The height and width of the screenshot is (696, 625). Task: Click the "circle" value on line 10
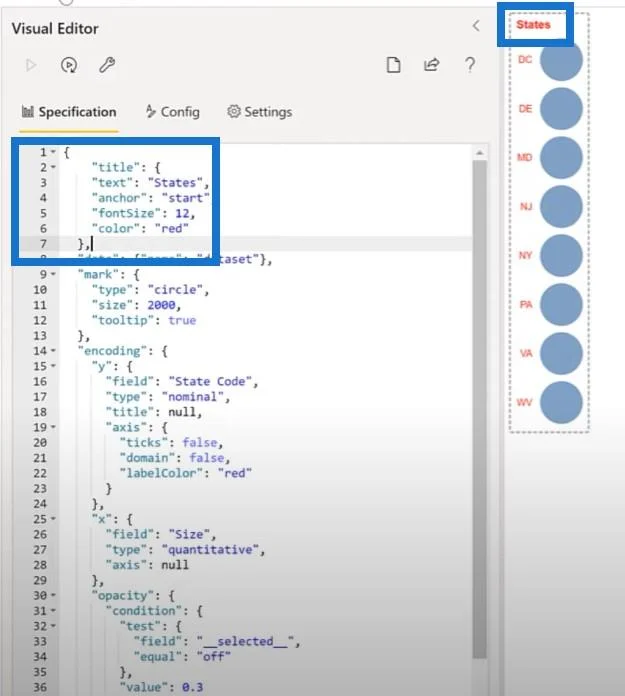tap(175, 290)
